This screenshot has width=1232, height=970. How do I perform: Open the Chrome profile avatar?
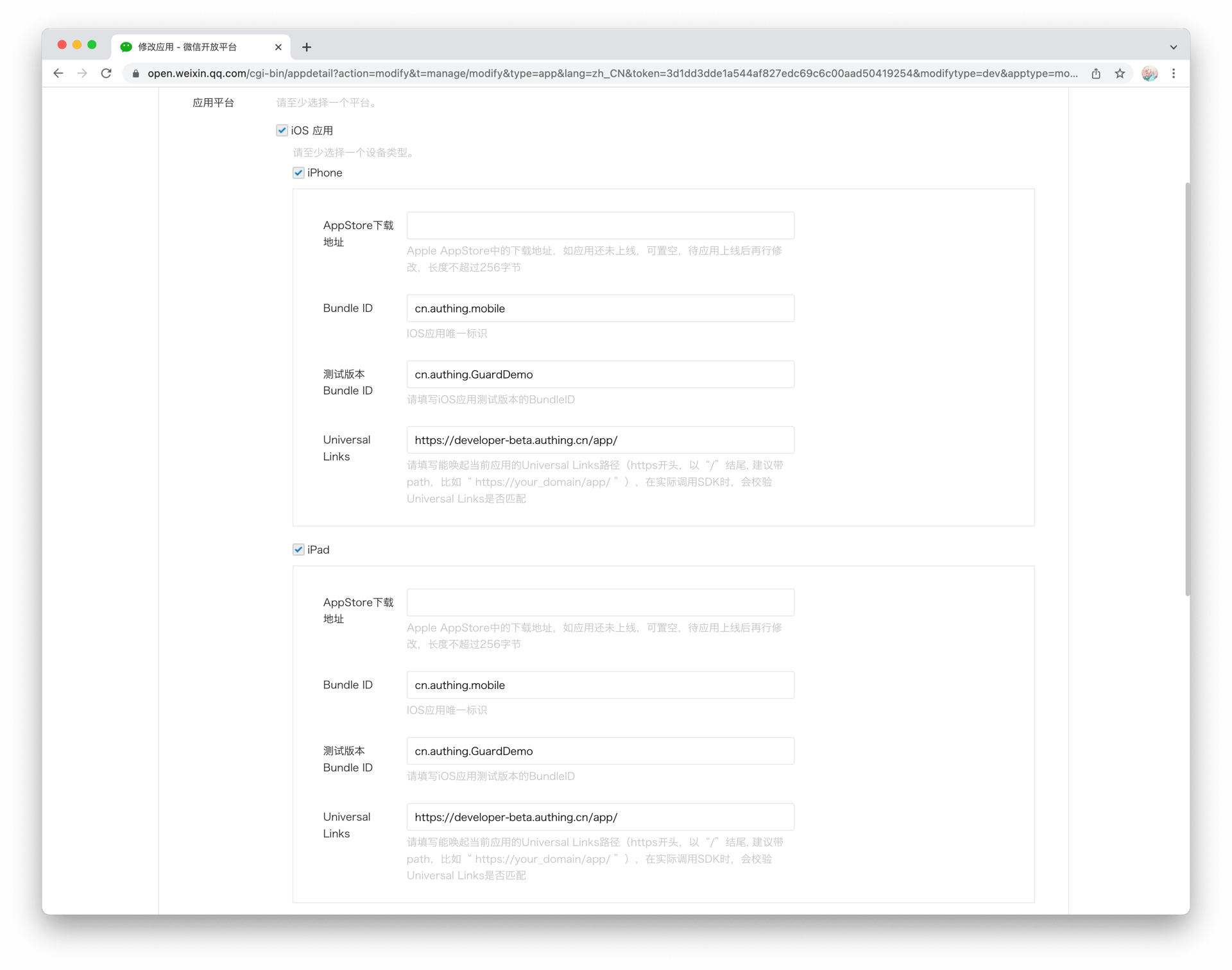[1149, 73]
